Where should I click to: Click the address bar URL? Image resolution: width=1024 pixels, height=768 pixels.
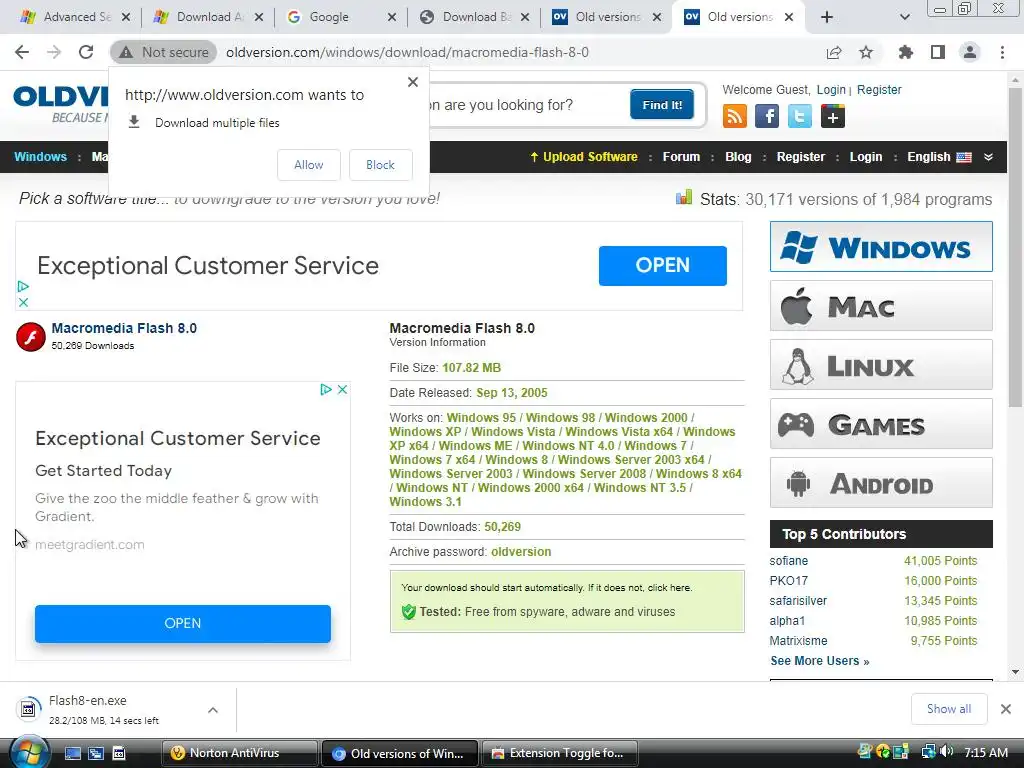click(407, 52)
